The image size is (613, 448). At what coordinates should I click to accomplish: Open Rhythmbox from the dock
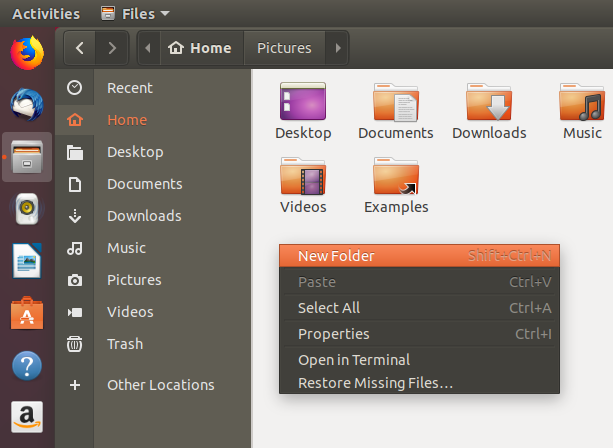tap(27, 209)
